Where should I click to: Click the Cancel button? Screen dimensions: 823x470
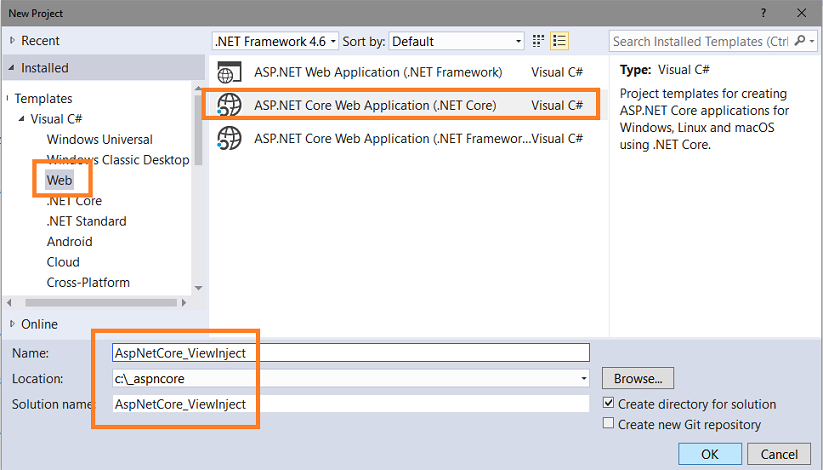(x=779, y=454)
